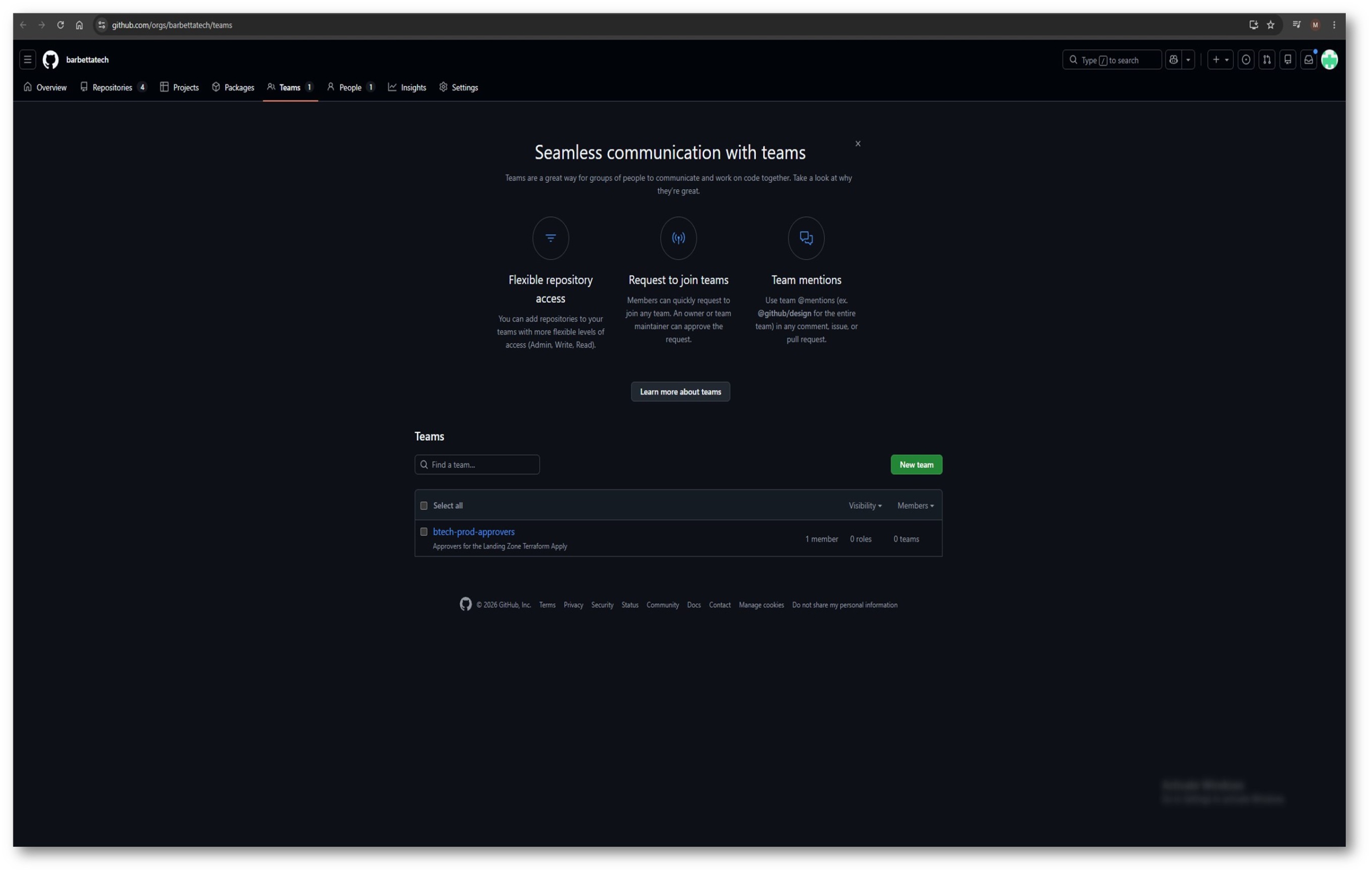The width and height of the screenshot is (1372, 873).
Task: Select the Teams tab
Action: (290, 87)
